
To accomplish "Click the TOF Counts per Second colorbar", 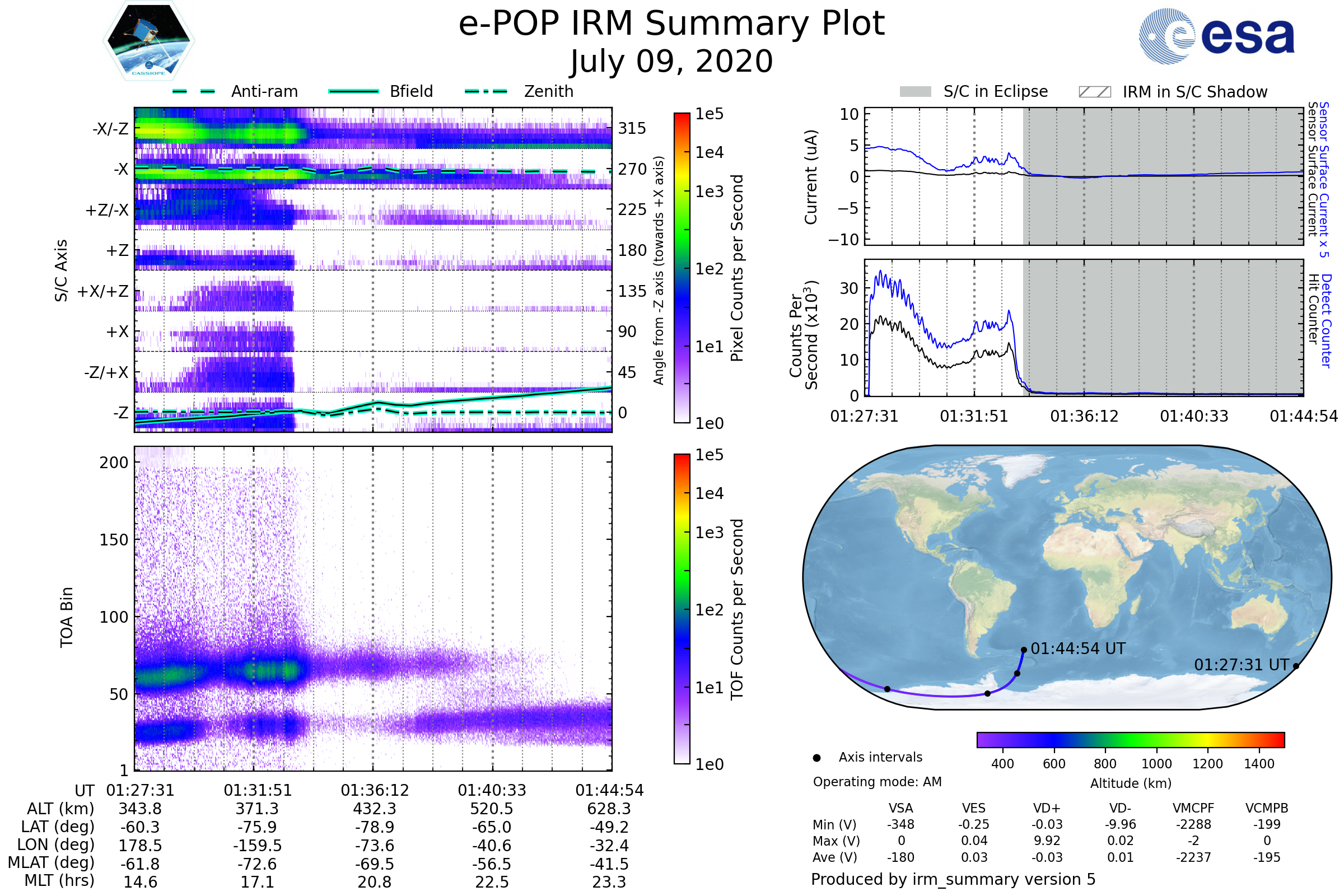I will click(x=682, y=609).
